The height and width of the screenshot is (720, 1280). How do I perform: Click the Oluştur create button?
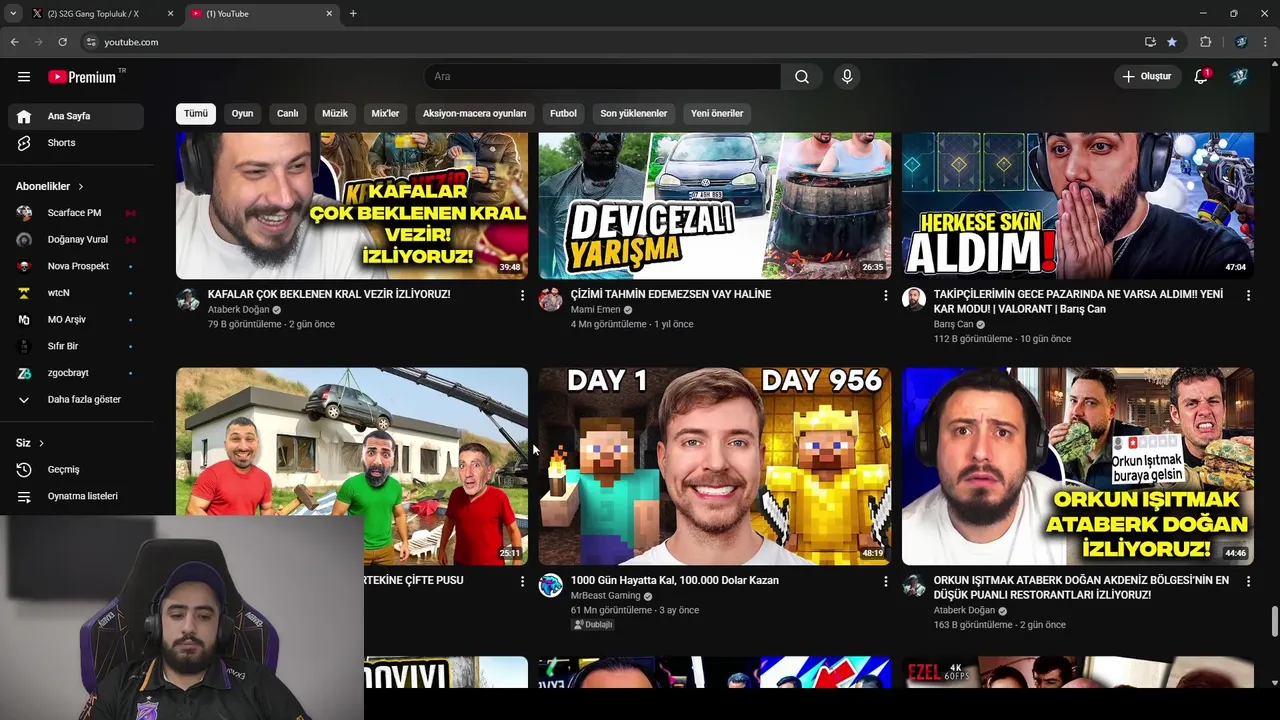(x=1146, y=77)
